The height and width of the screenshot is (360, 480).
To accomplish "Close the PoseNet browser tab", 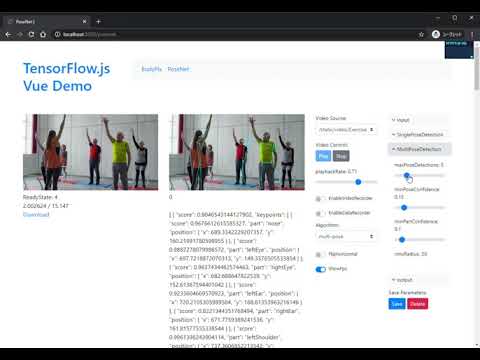I will (84, 22).
